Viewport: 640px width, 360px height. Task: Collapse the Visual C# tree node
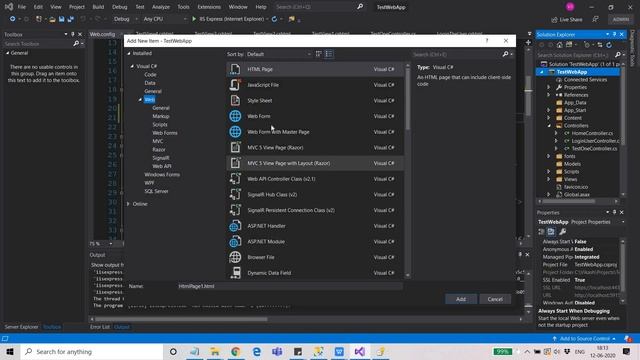coord(132,66)
